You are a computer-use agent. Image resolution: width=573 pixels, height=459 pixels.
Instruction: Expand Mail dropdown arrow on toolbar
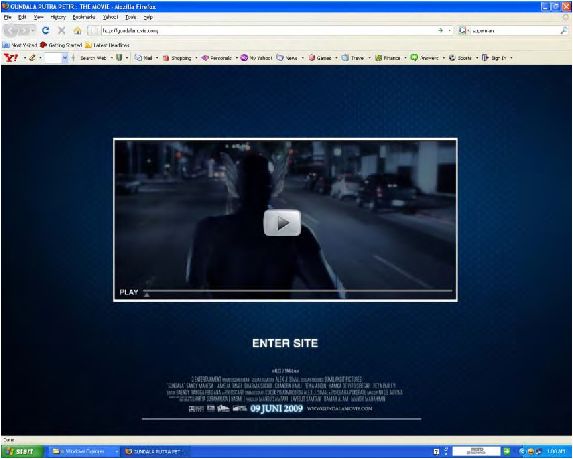point(157,58)
